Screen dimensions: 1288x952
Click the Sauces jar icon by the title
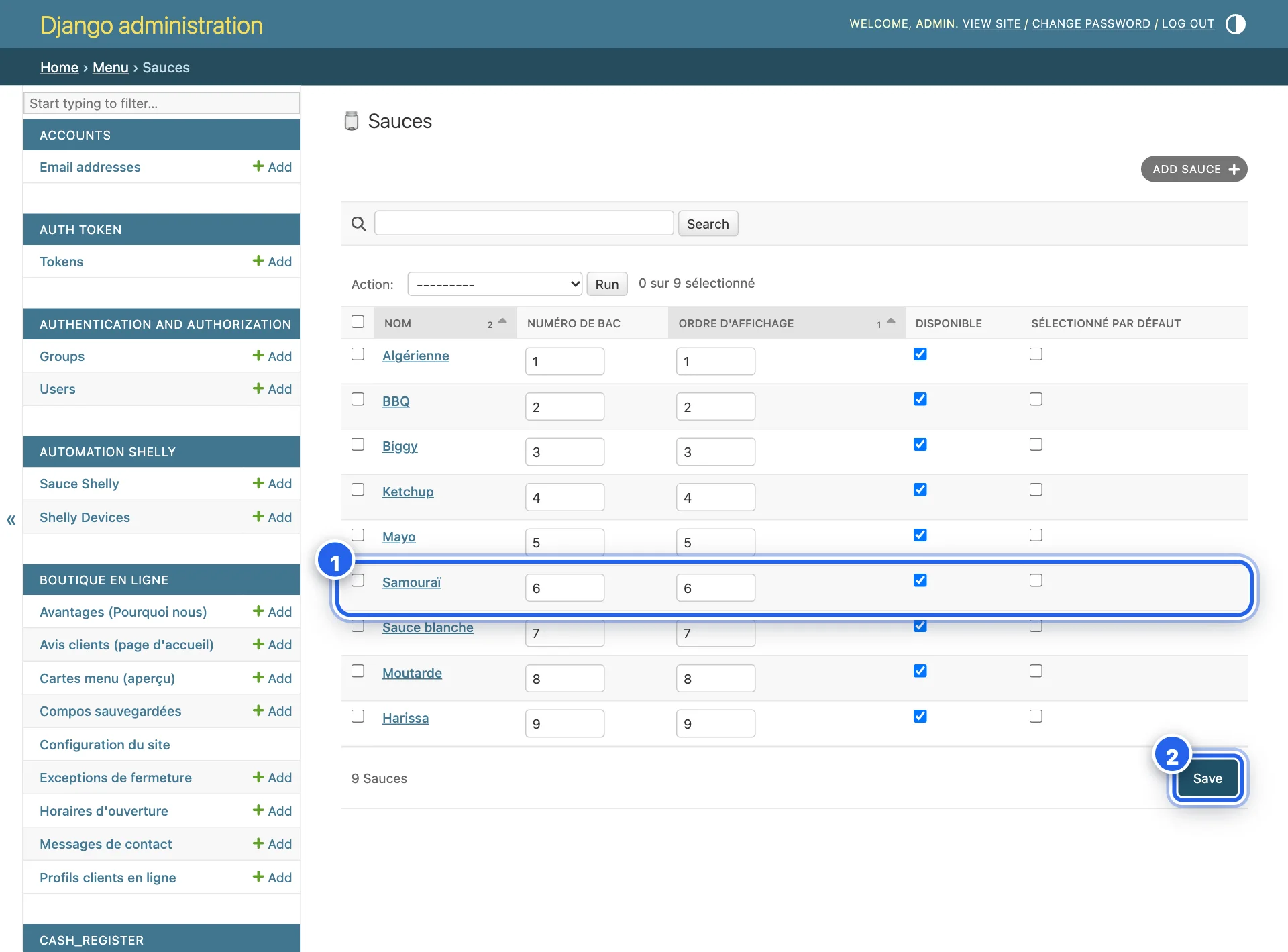click(x=352, y=121)
